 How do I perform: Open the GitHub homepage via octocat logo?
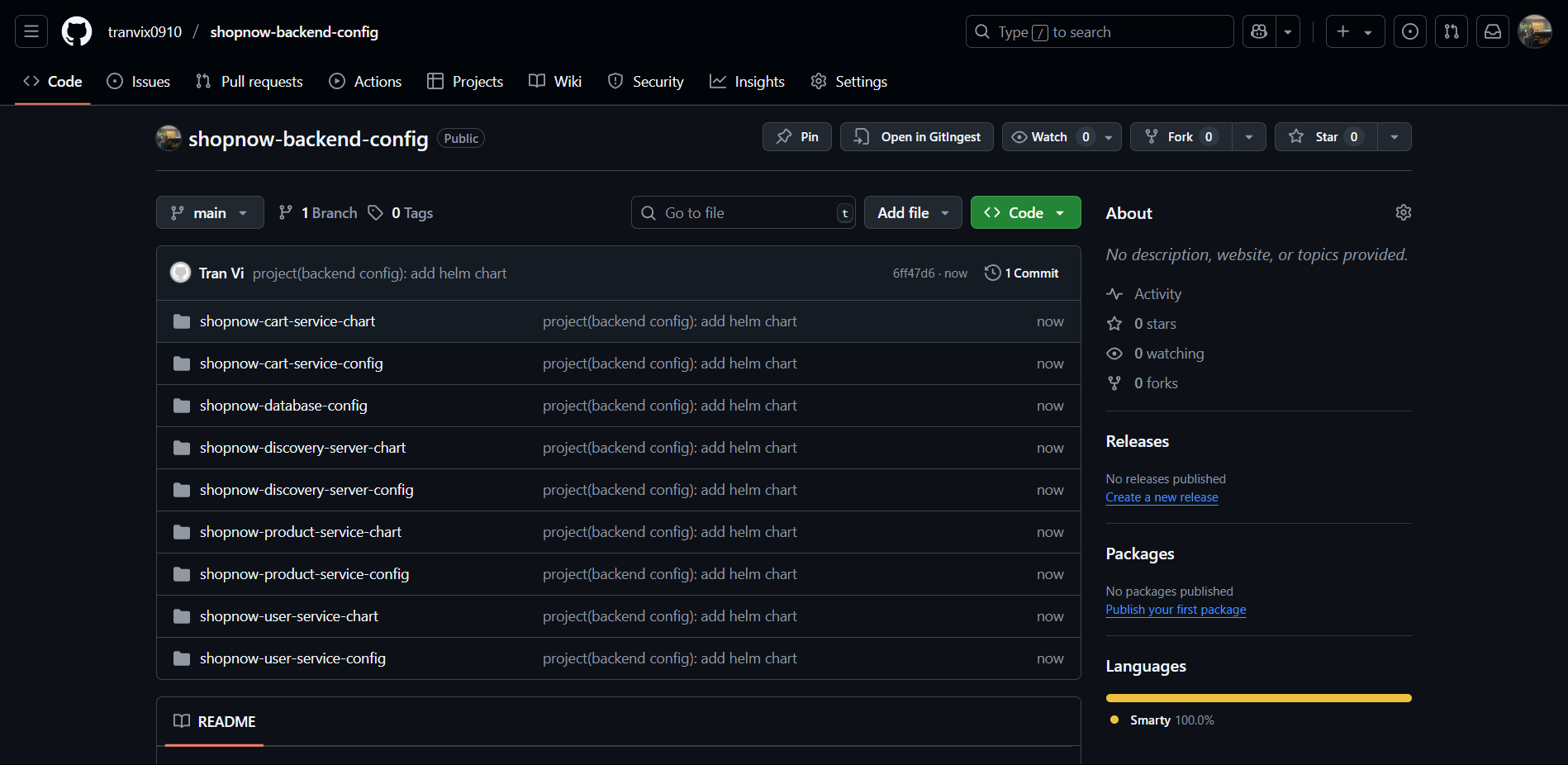tap(76, 31)
